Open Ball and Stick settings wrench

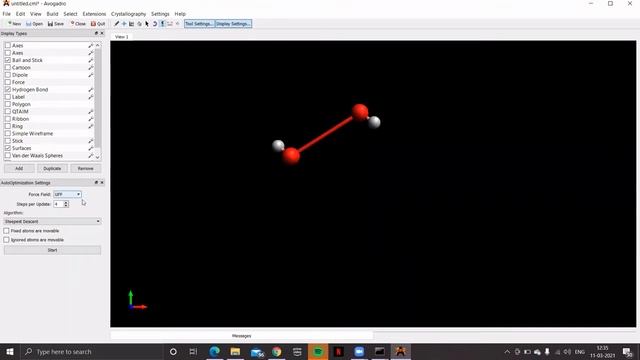coord(91,60)
